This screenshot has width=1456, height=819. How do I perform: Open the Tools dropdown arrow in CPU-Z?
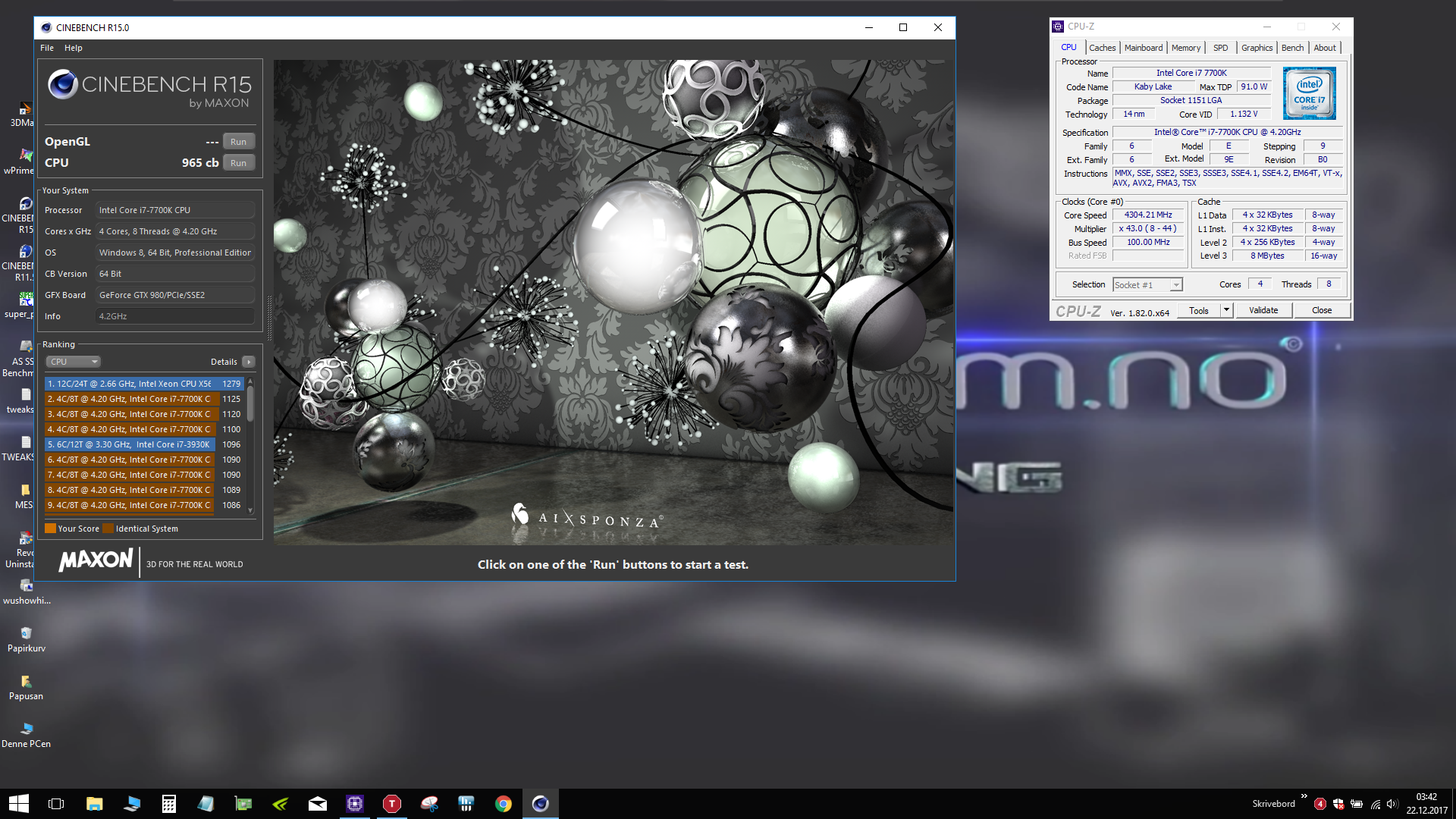pos(1226,310)
